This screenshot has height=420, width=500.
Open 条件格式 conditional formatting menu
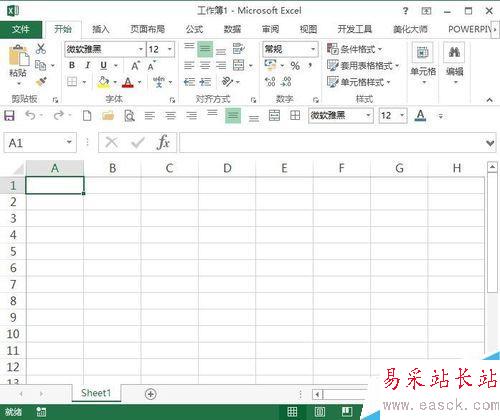[355, 49]
